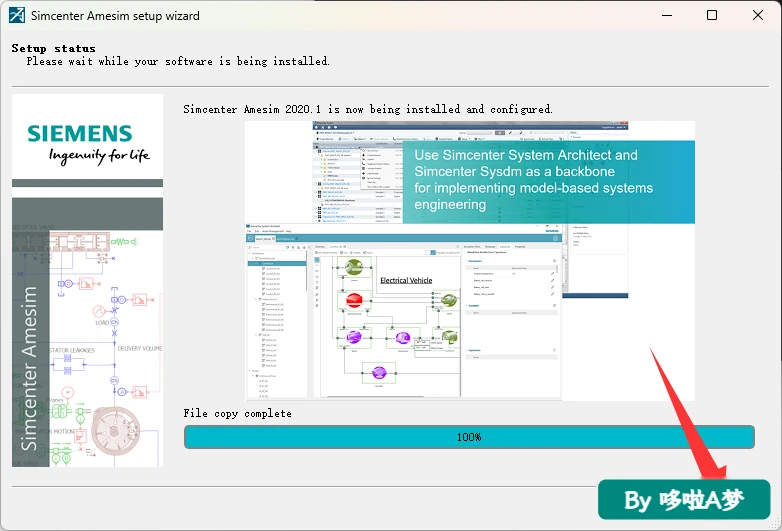
Task: Click the 'File copy complete' status text
Action: click(237, 413)
